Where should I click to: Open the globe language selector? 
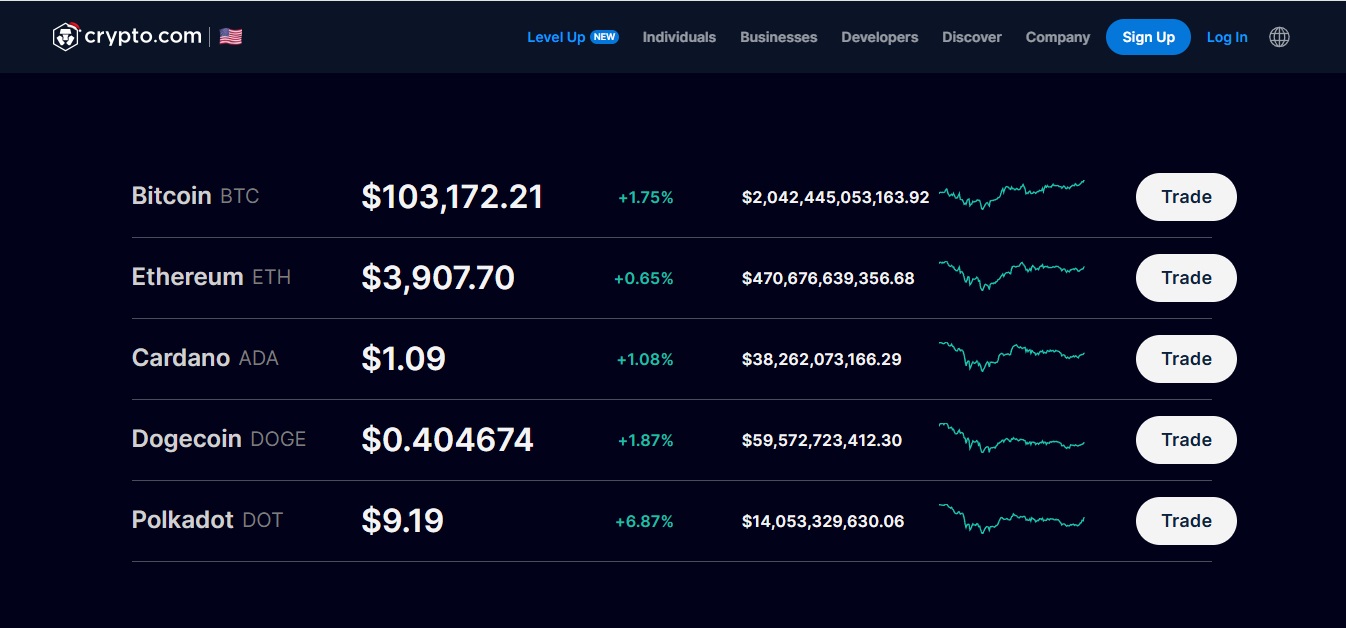point(1279,37)
